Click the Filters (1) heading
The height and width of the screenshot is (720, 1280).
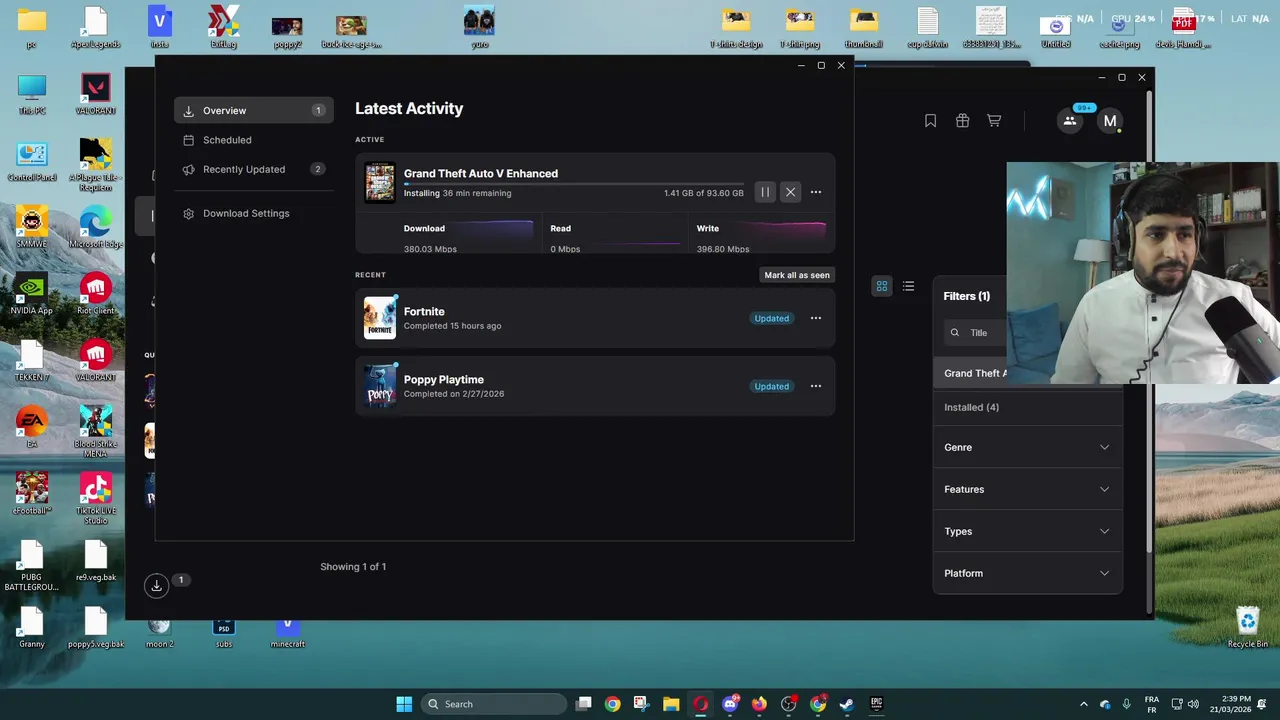pyautogui.click(x=967, y=296)
